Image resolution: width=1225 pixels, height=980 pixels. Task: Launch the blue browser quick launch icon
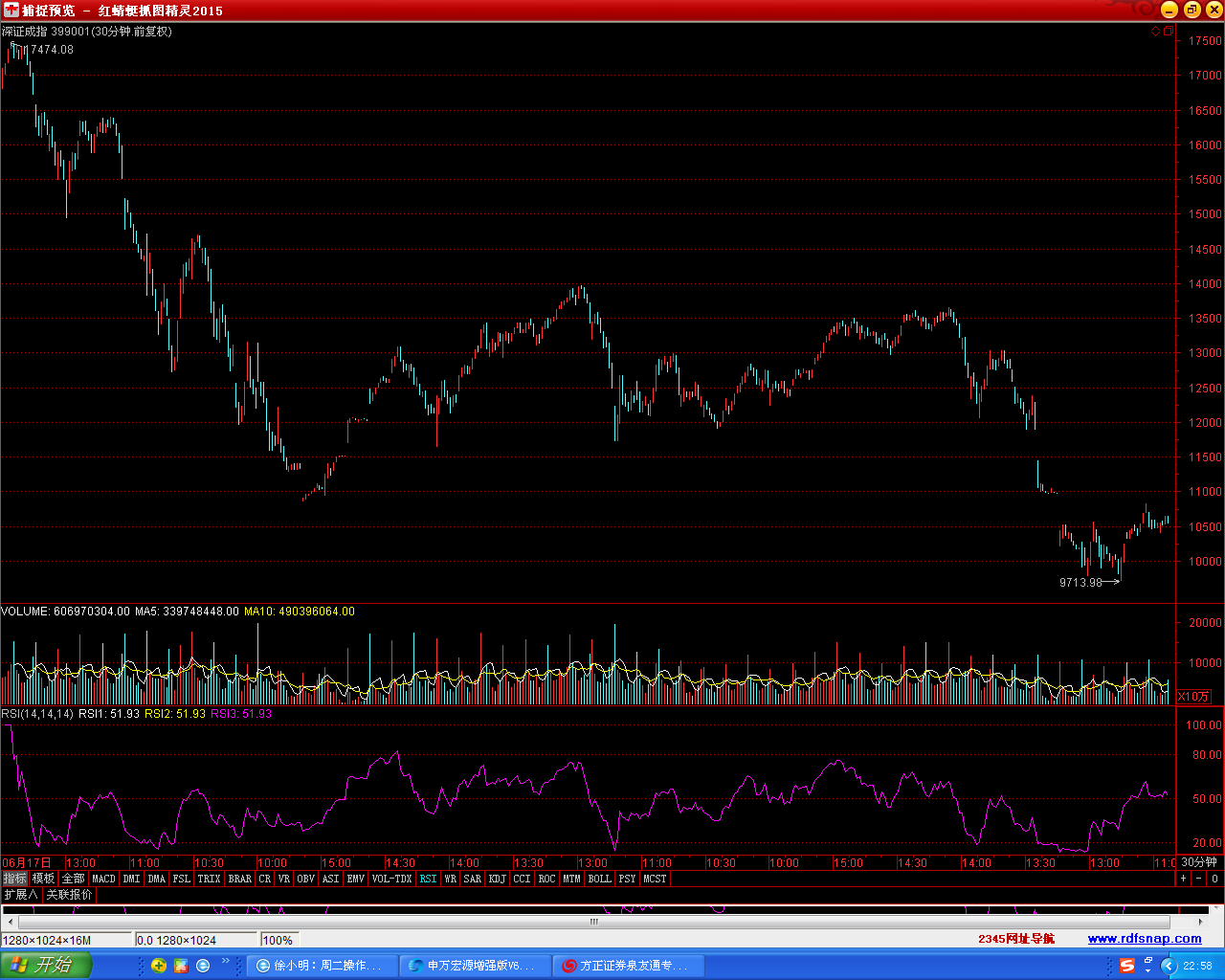click(203, 966)
